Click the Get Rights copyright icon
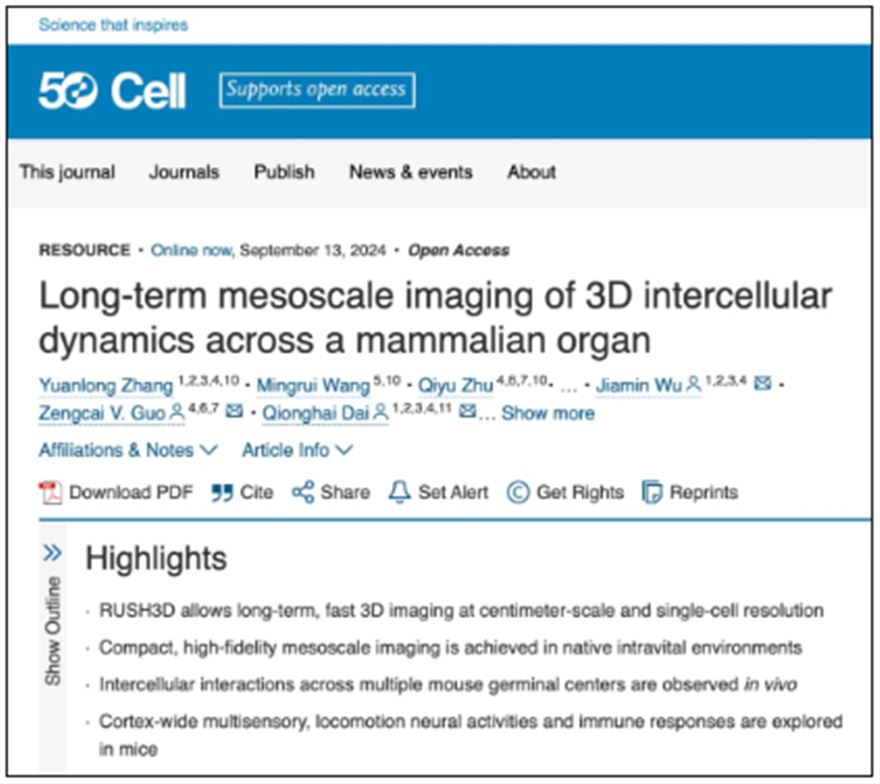880x784 pixels. (x=517, y=492)
